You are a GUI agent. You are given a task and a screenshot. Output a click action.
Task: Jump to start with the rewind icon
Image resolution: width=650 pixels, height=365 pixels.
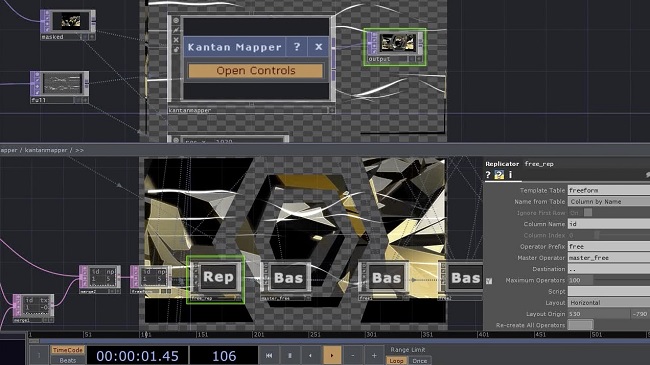click(x=269, y=355)
